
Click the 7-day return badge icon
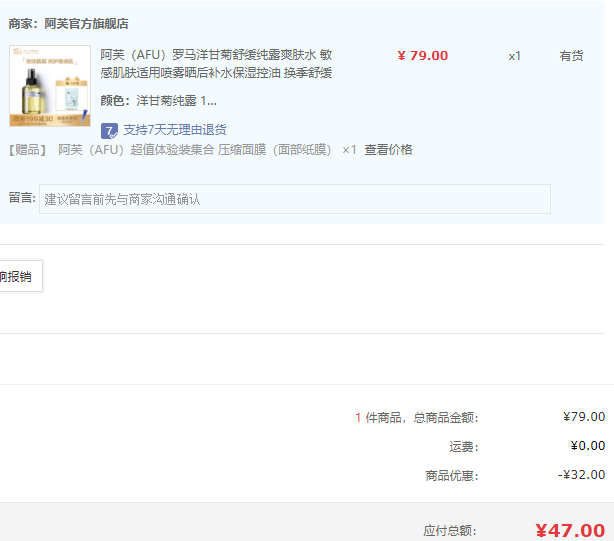click(109, 131)
